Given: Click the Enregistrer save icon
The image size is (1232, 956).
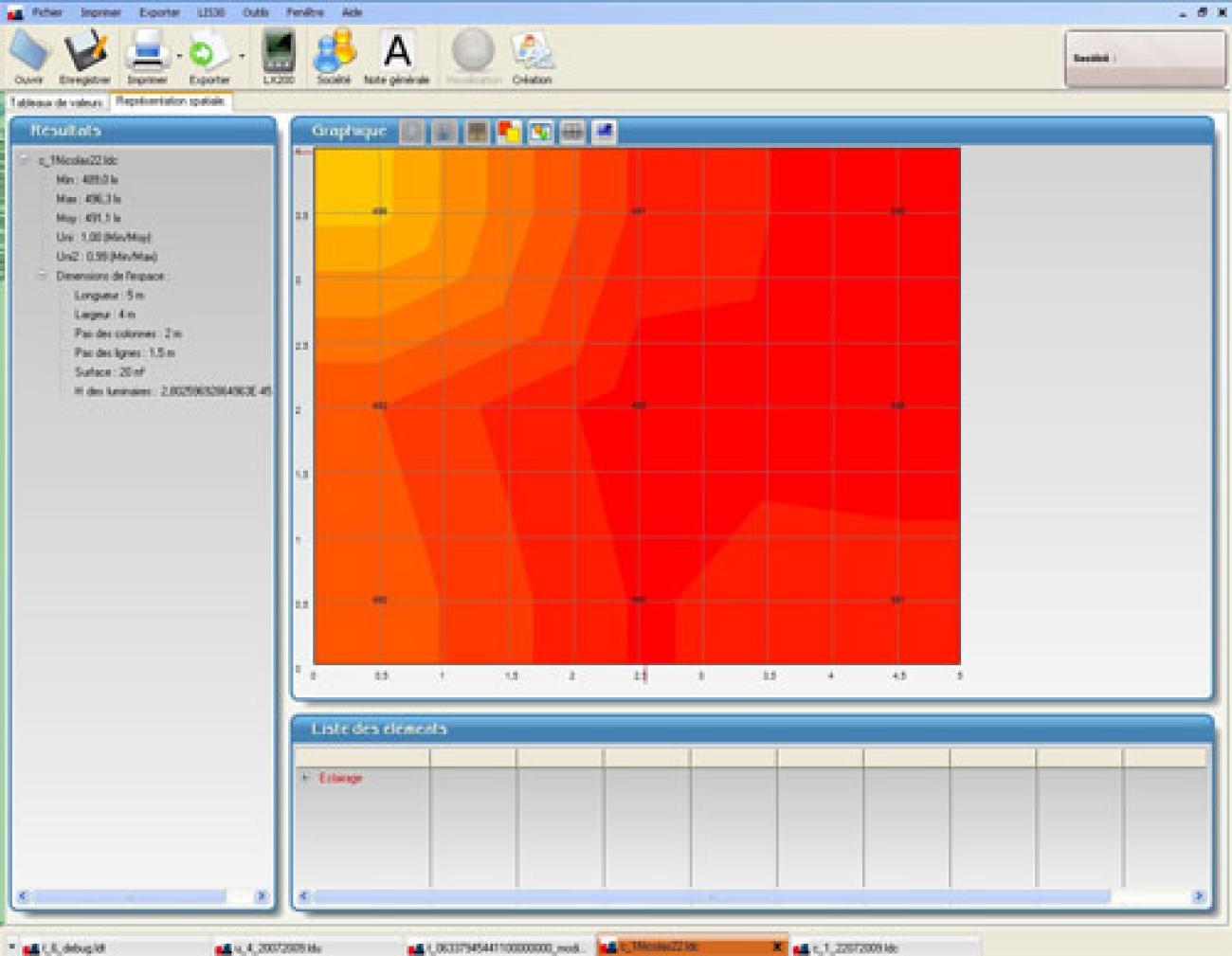Looking at the screenshot, I should pyautogui.click(x=85, y=53).
